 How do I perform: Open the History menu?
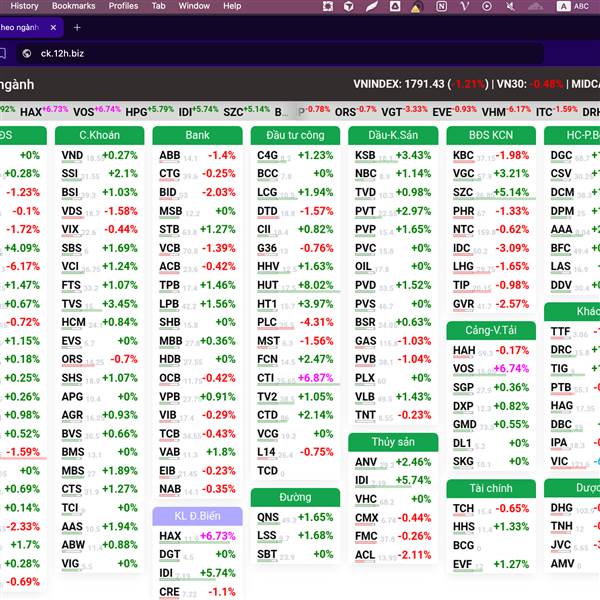tap(24, 6)
